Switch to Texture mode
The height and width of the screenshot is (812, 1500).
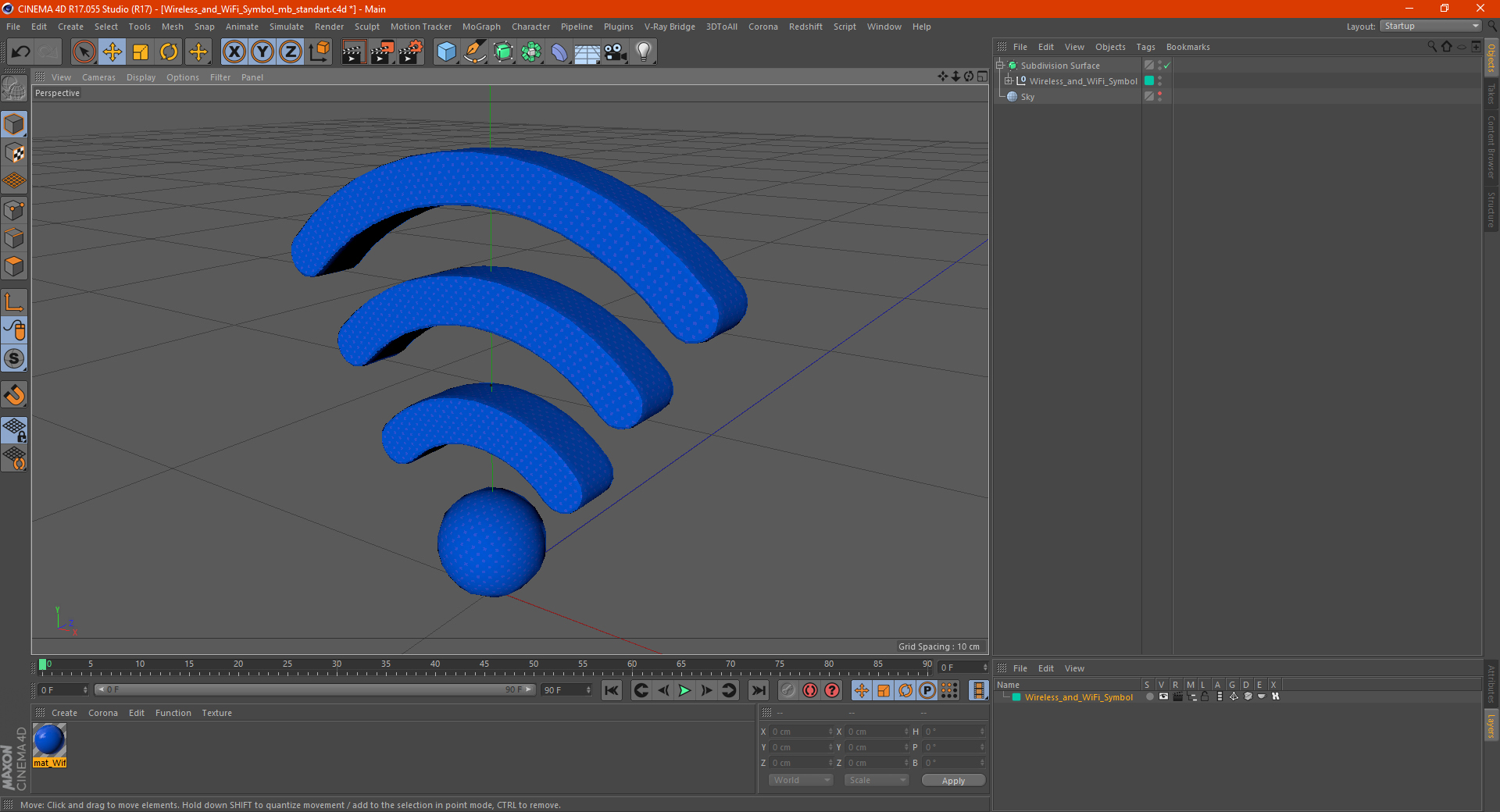(x=14, y=152)
